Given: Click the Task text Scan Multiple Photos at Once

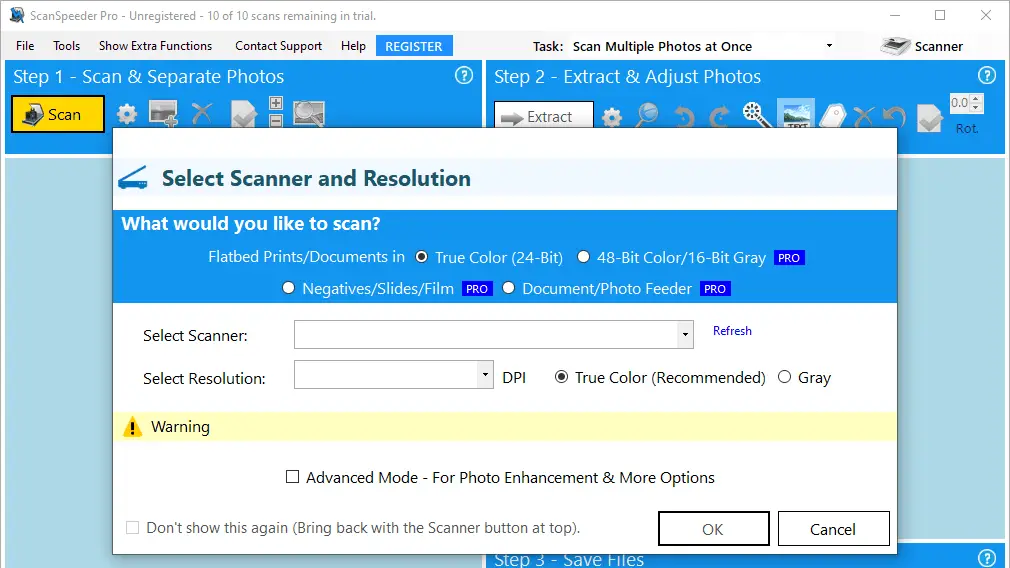Looking at the screenshot, I should click(662, 46).
